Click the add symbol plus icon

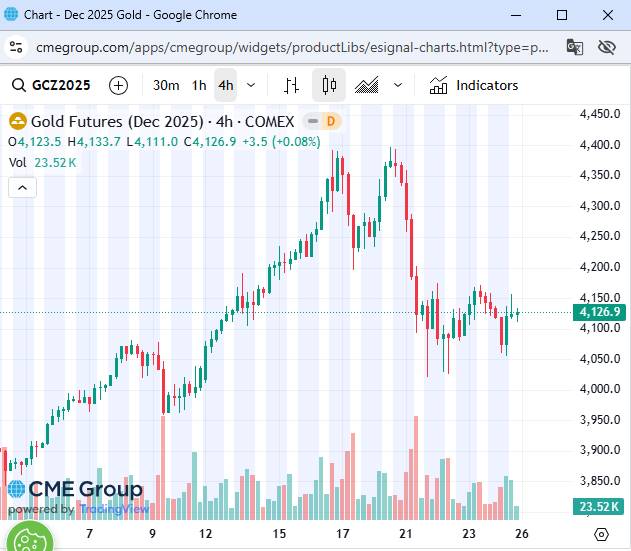(118, 85)
